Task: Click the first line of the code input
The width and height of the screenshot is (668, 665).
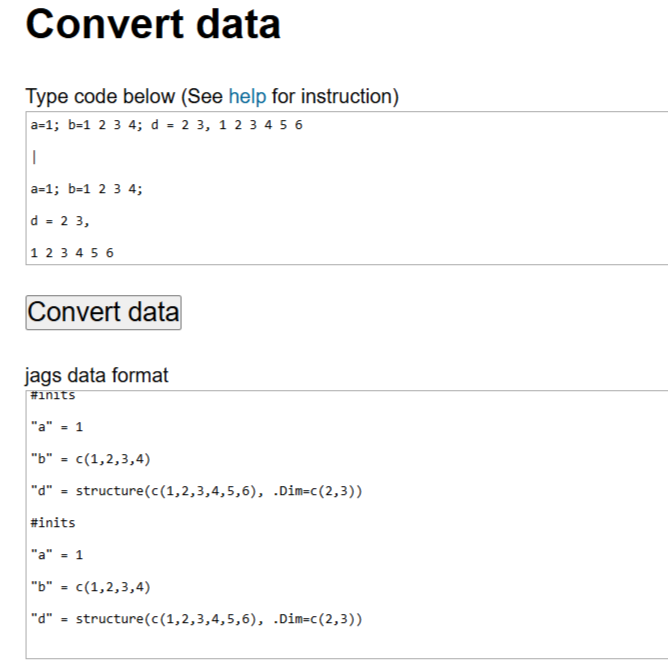Action: click(166, 125)
